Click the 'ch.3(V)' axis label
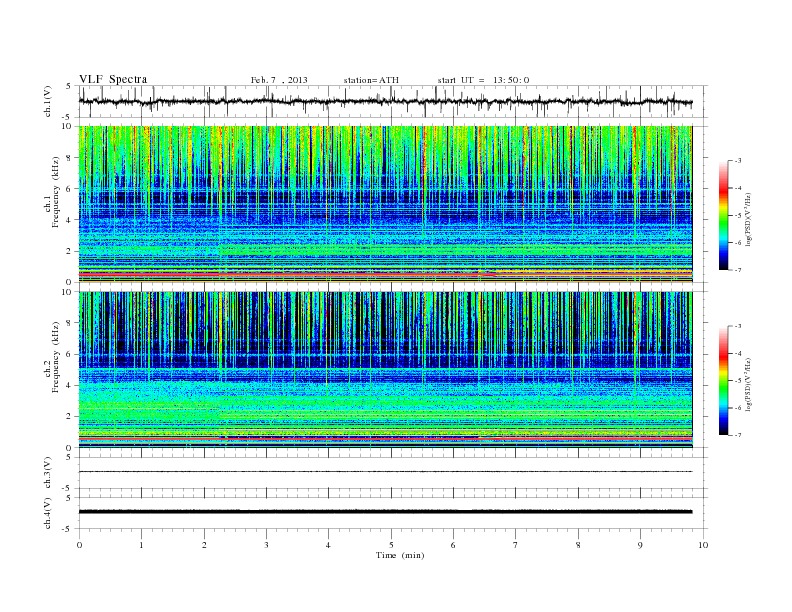The image size is (792, 612). coord(48,473)
